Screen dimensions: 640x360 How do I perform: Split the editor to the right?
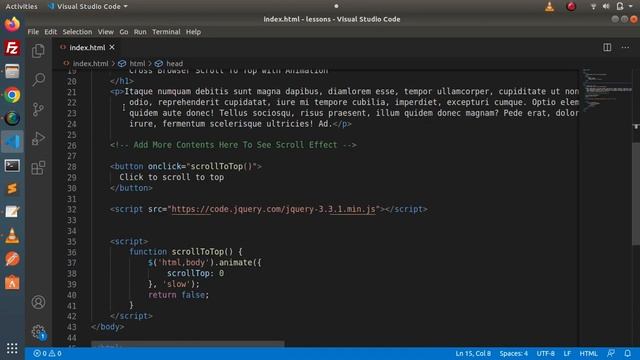point(607,47)
